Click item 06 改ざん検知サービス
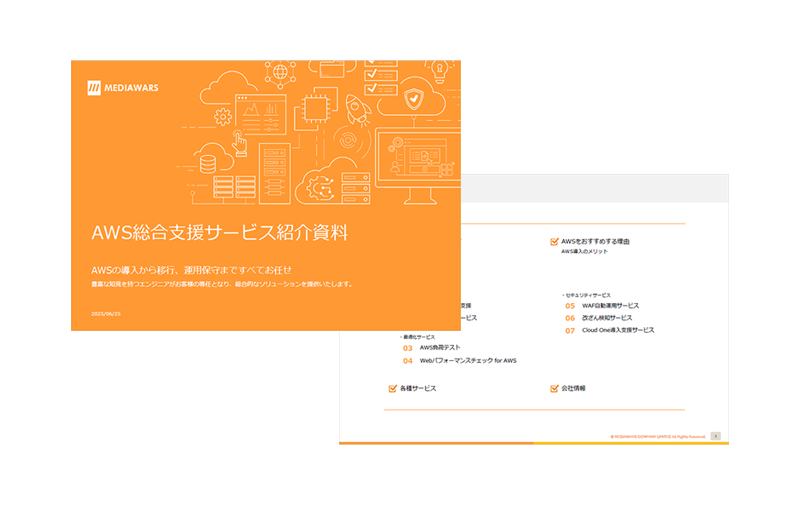Image resolution: width=800 pixels, height=505 pixels. pyautogui.click(x=598, y=318)
